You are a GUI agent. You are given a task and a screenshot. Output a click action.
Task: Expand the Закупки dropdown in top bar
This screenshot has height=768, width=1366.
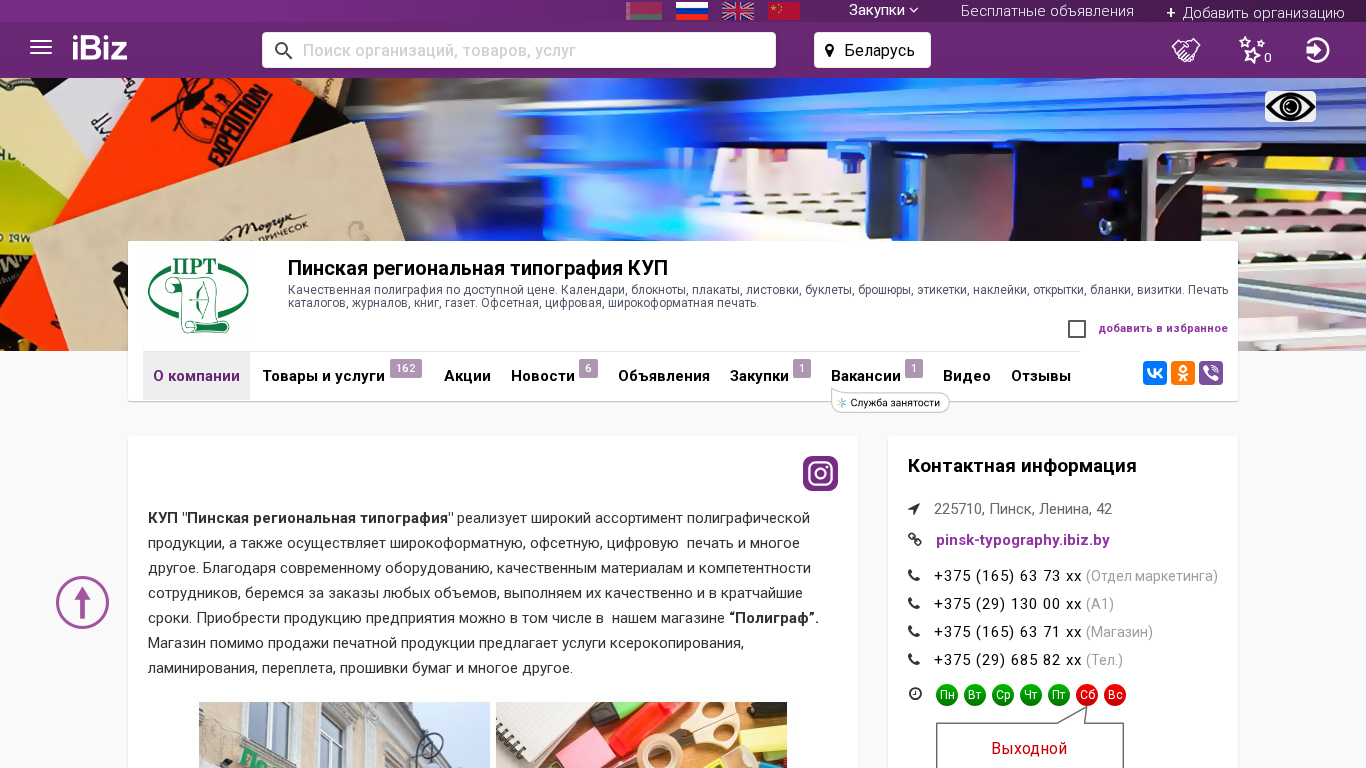click(884, 11)
